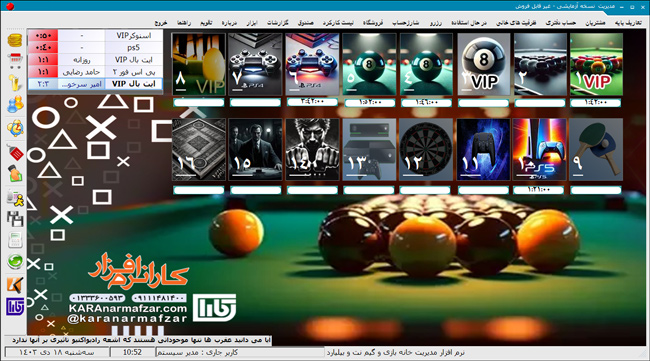Click the timer bar under station 4
Image resolution: width=650 pixels, height=361 pixels.
click(x=426, y=103)
